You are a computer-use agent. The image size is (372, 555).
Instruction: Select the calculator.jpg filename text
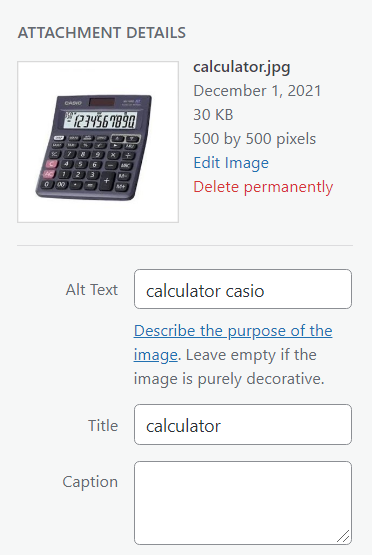(x=242, y=67)
